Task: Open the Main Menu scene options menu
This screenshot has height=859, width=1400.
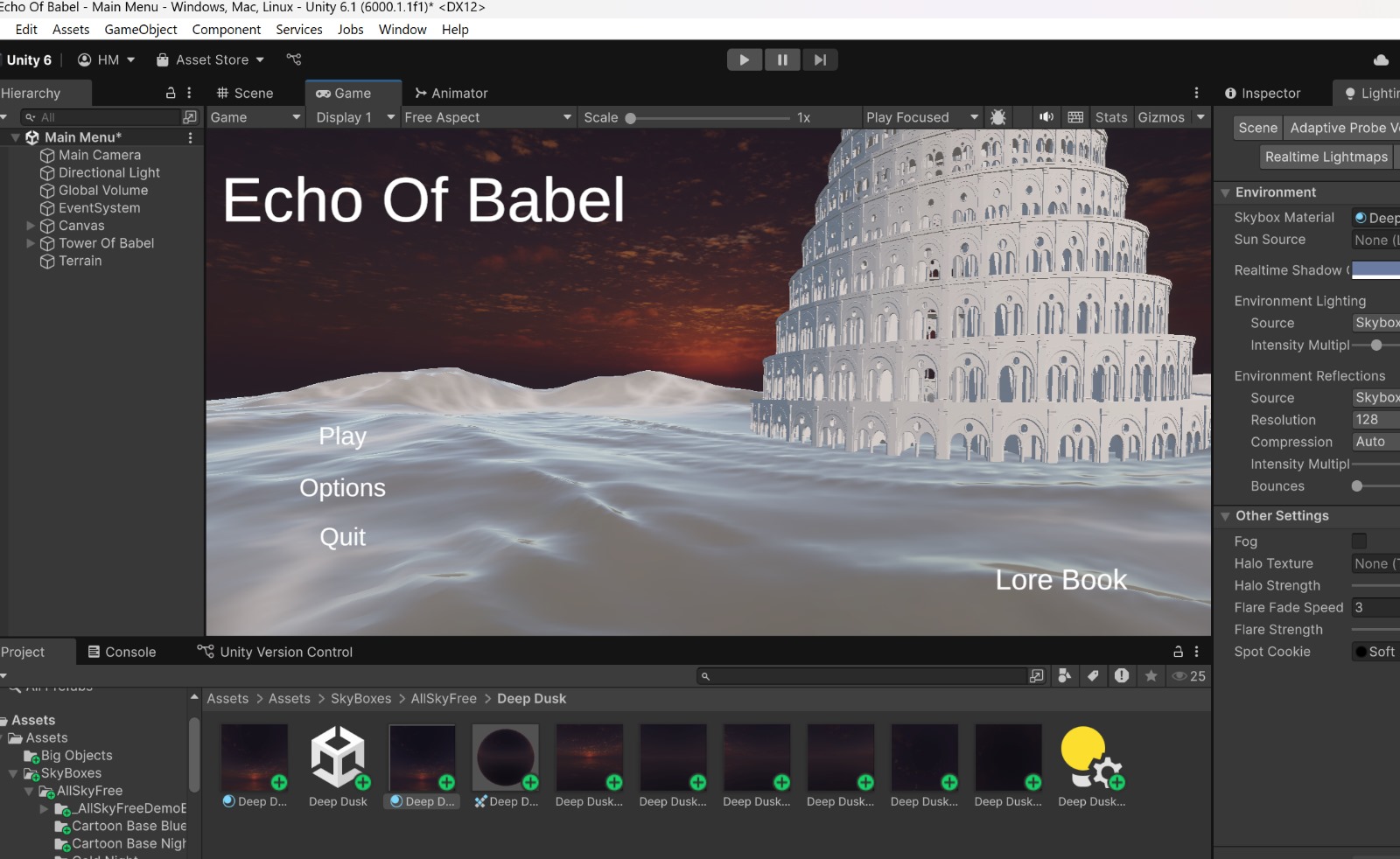Action: pos(190,137)
